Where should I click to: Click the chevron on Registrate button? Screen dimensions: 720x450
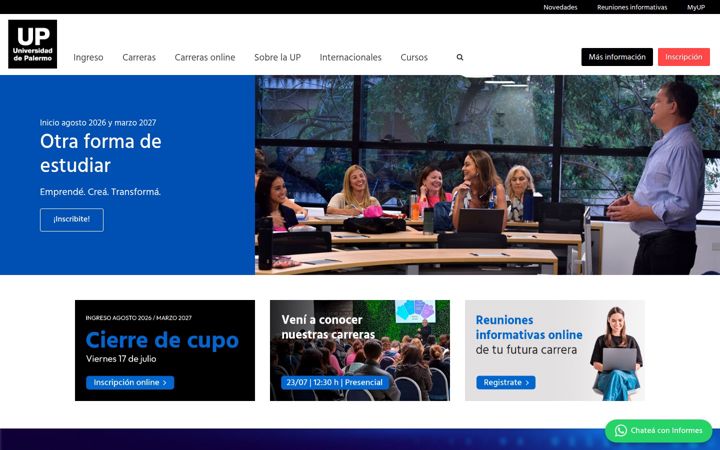(x=527, y=382)
